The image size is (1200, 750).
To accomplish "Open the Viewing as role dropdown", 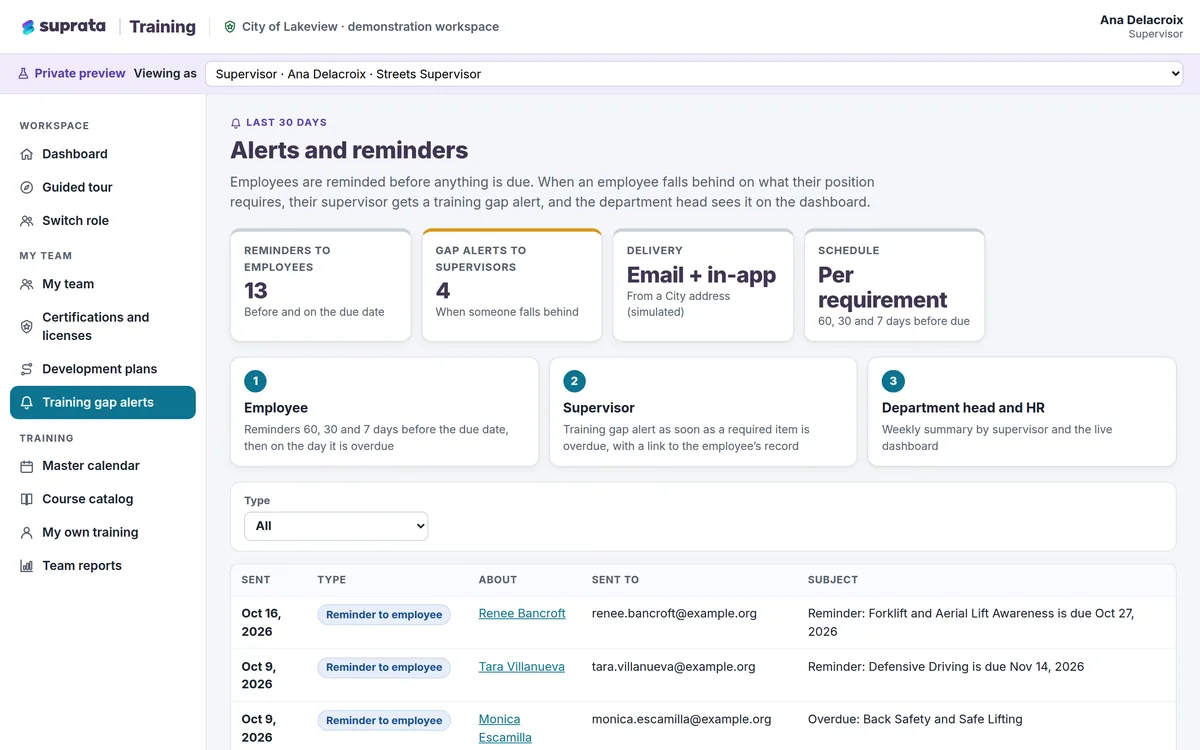I will click(694, 74).
